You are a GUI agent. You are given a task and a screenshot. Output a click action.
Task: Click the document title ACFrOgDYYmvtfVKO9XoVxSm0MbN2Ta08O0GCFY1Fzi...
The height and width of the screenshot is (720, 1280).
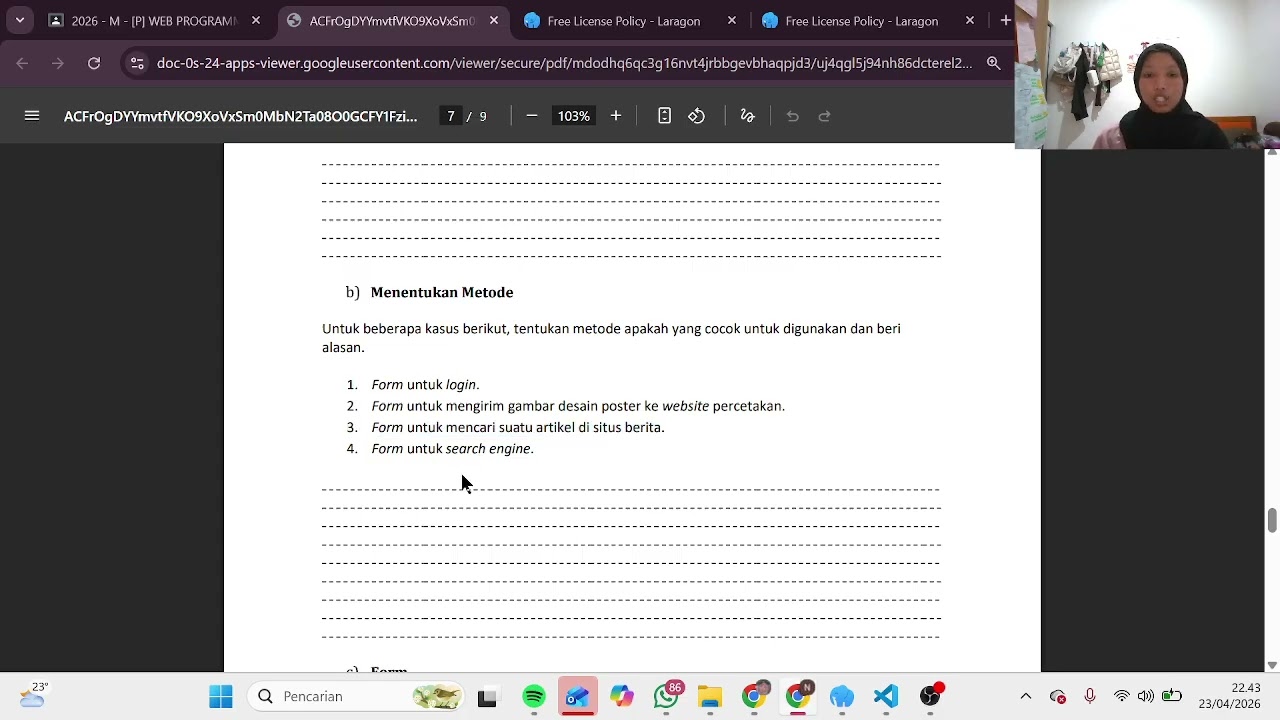pos(240,116)
